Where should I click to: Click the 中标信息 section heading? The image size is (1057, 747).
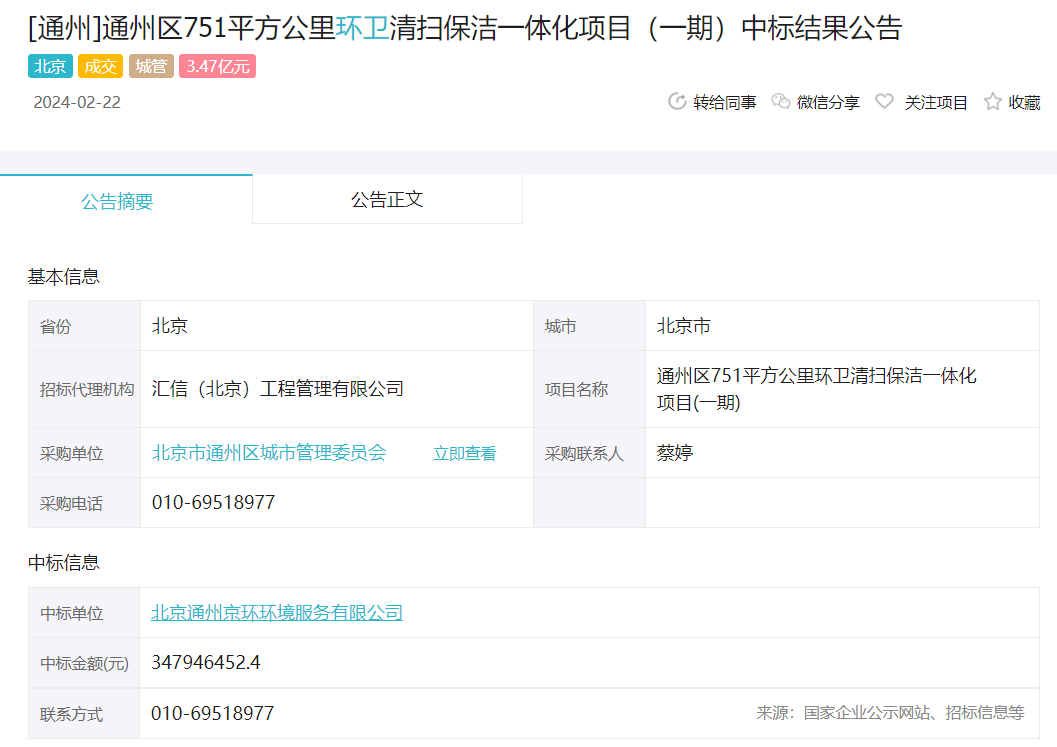[63, 562]
